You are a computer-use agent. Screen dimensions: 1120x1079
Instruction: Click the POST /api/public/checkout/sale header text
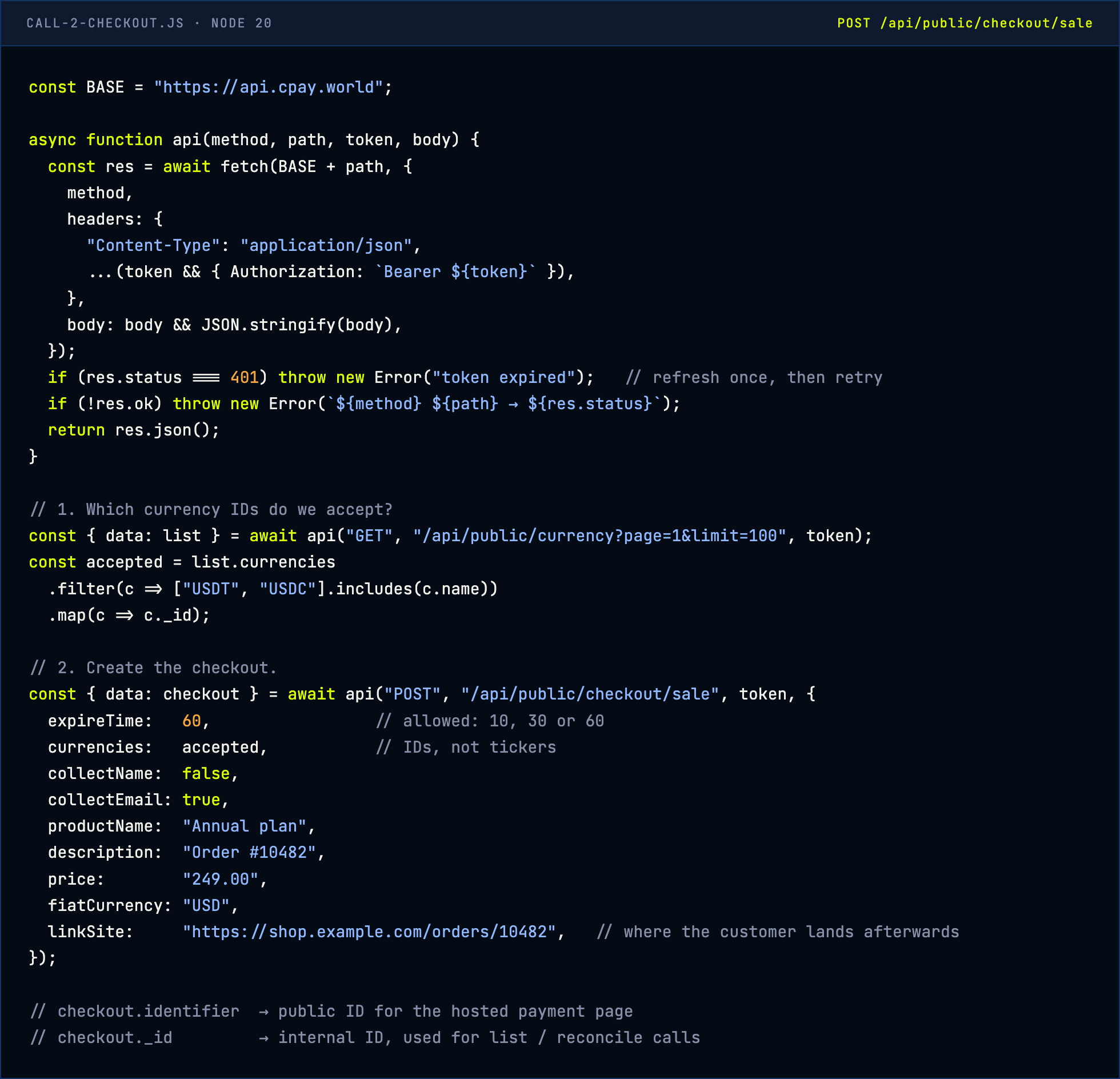click(x=965, y=23)
